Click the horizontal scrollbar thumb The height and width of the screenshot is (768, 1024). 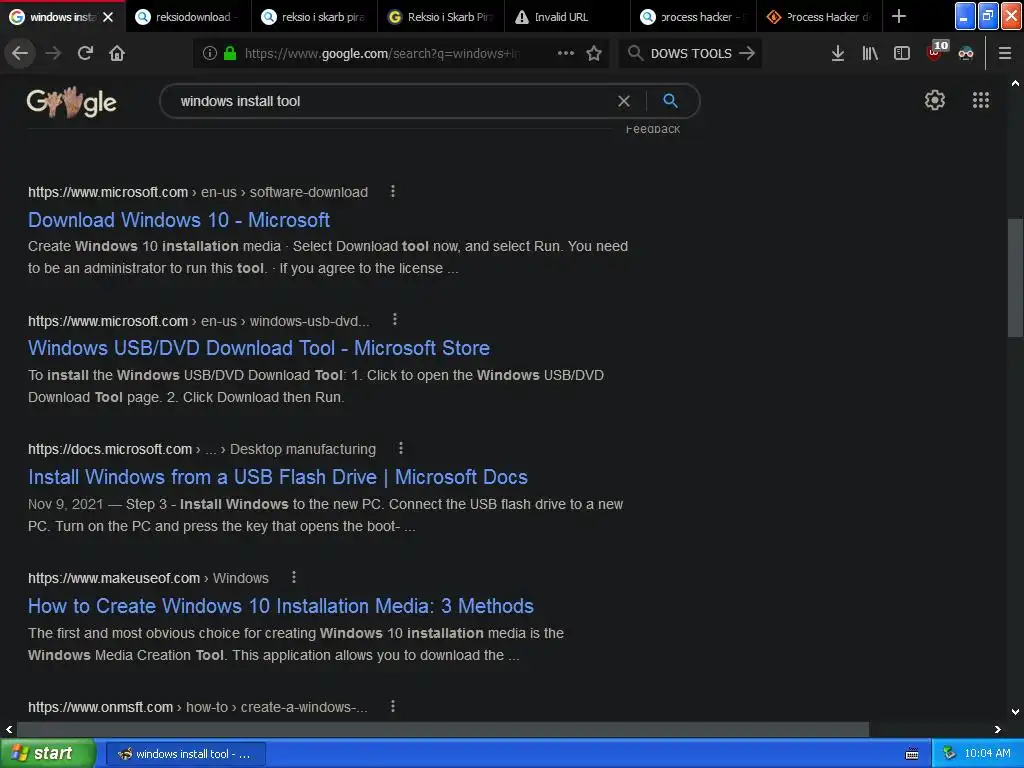tap(443, 729)
